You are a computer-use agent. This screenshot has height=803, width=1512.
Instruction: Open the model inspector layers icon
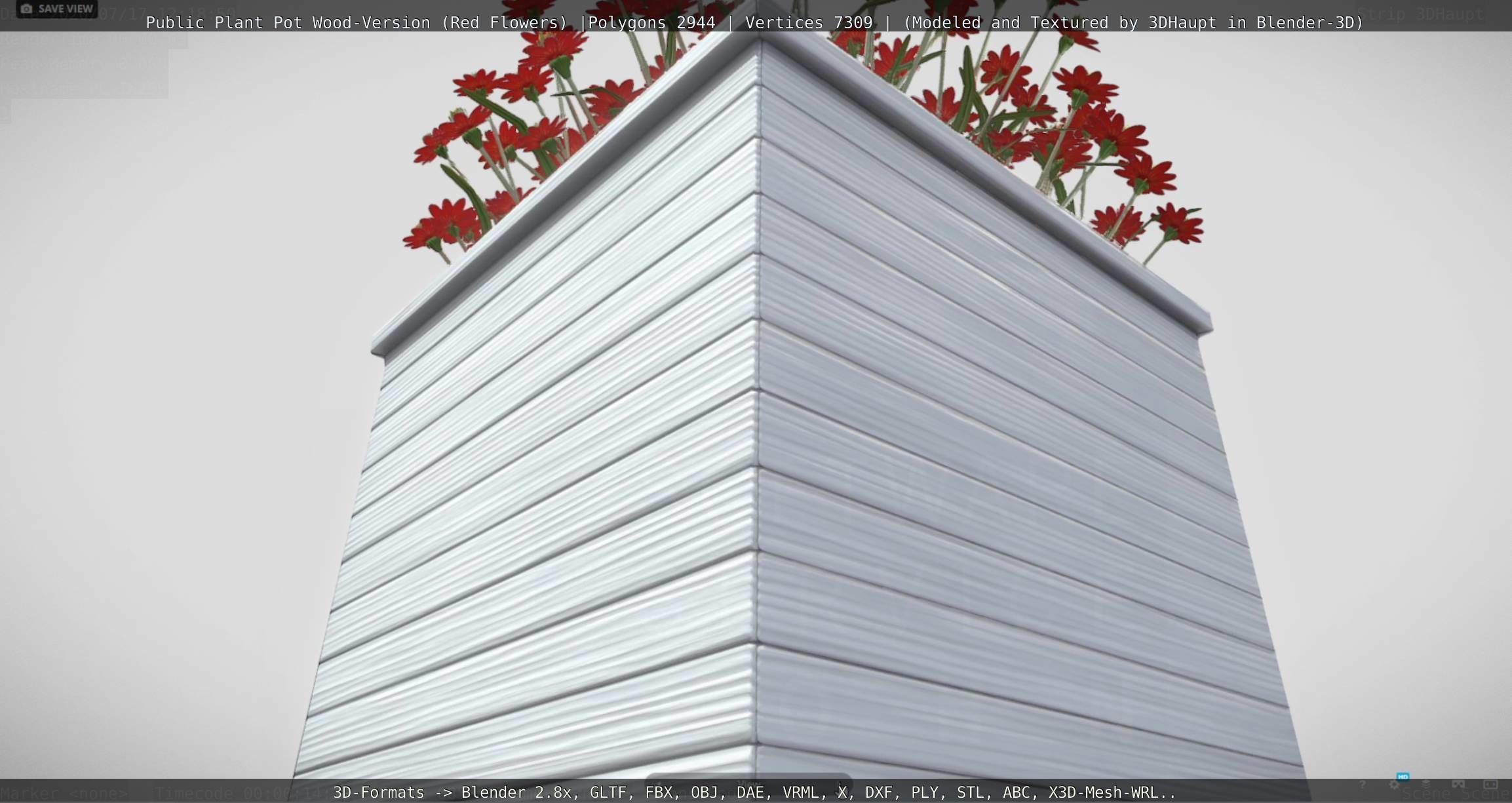(x=1425, y=784)
